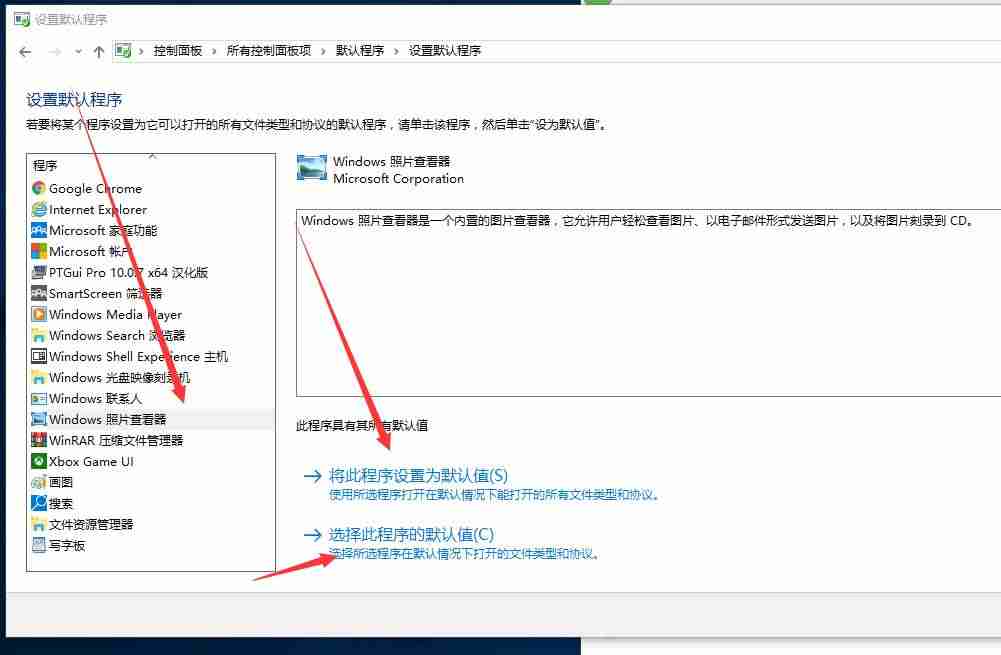Expand the chevron after 控制面板 breadcrumb
The width and height of the screenshot is (1001, 655).
[x=214, y=51]
